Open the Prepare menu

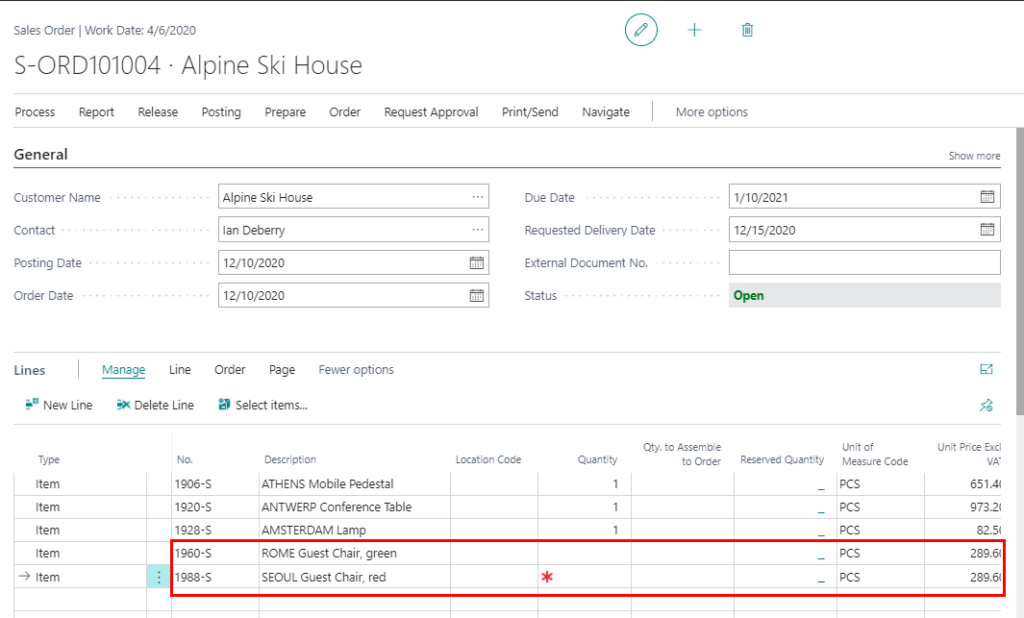tap(285, 112)
